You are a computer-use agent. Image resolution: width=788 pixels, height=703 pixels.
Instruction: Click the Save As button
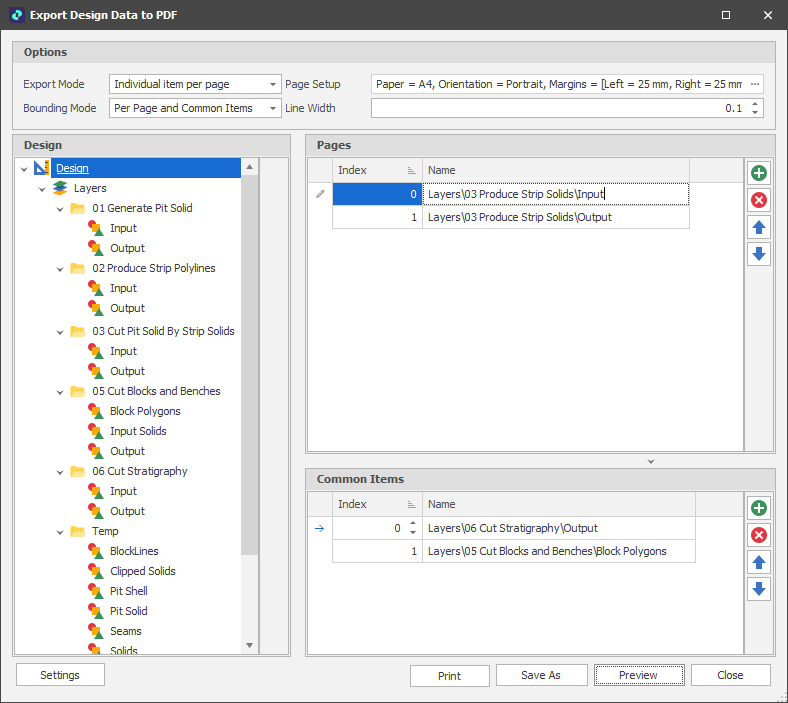click(x=541, y=675)
